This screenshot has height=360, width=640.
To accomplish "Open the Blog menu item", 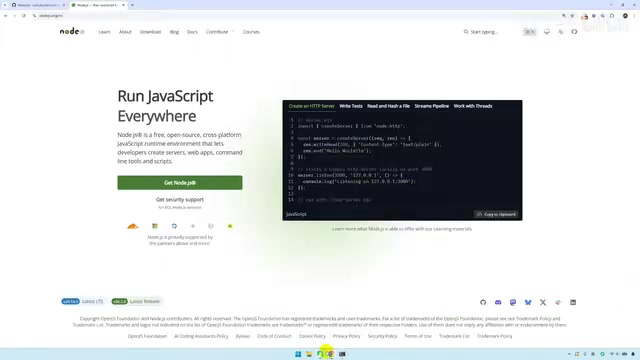I will tap(174, 32).
